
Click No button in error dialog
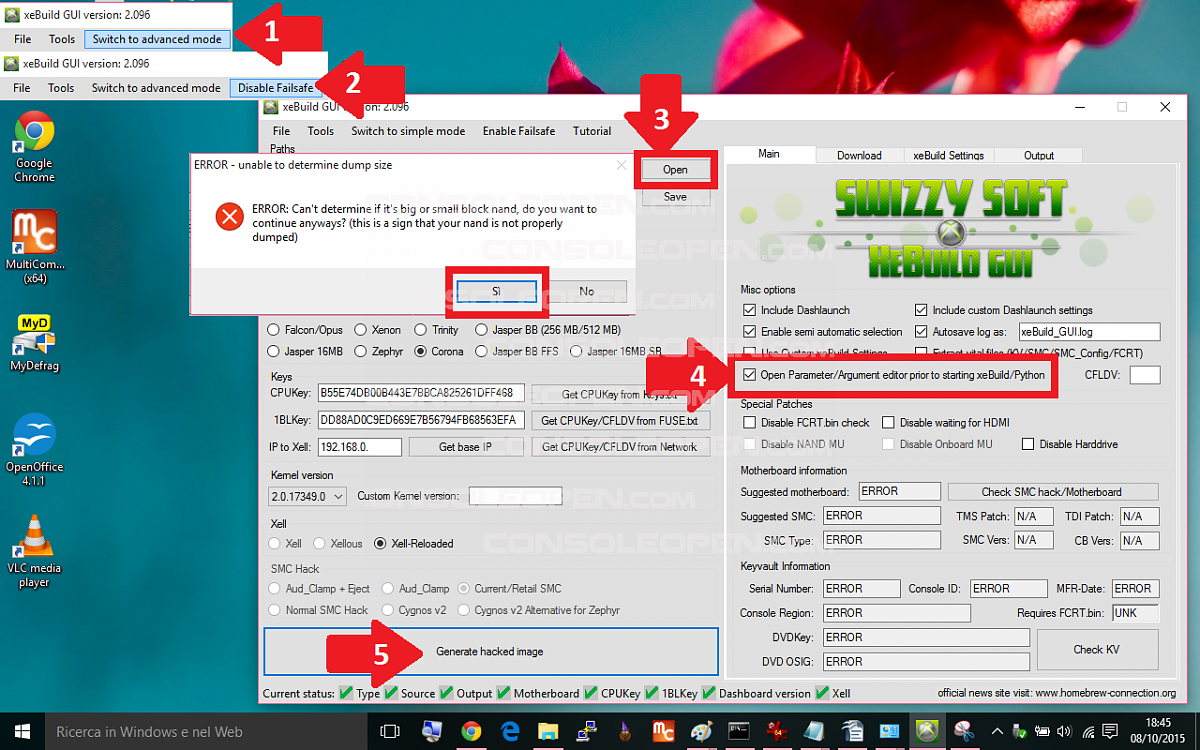pos(587,291)
